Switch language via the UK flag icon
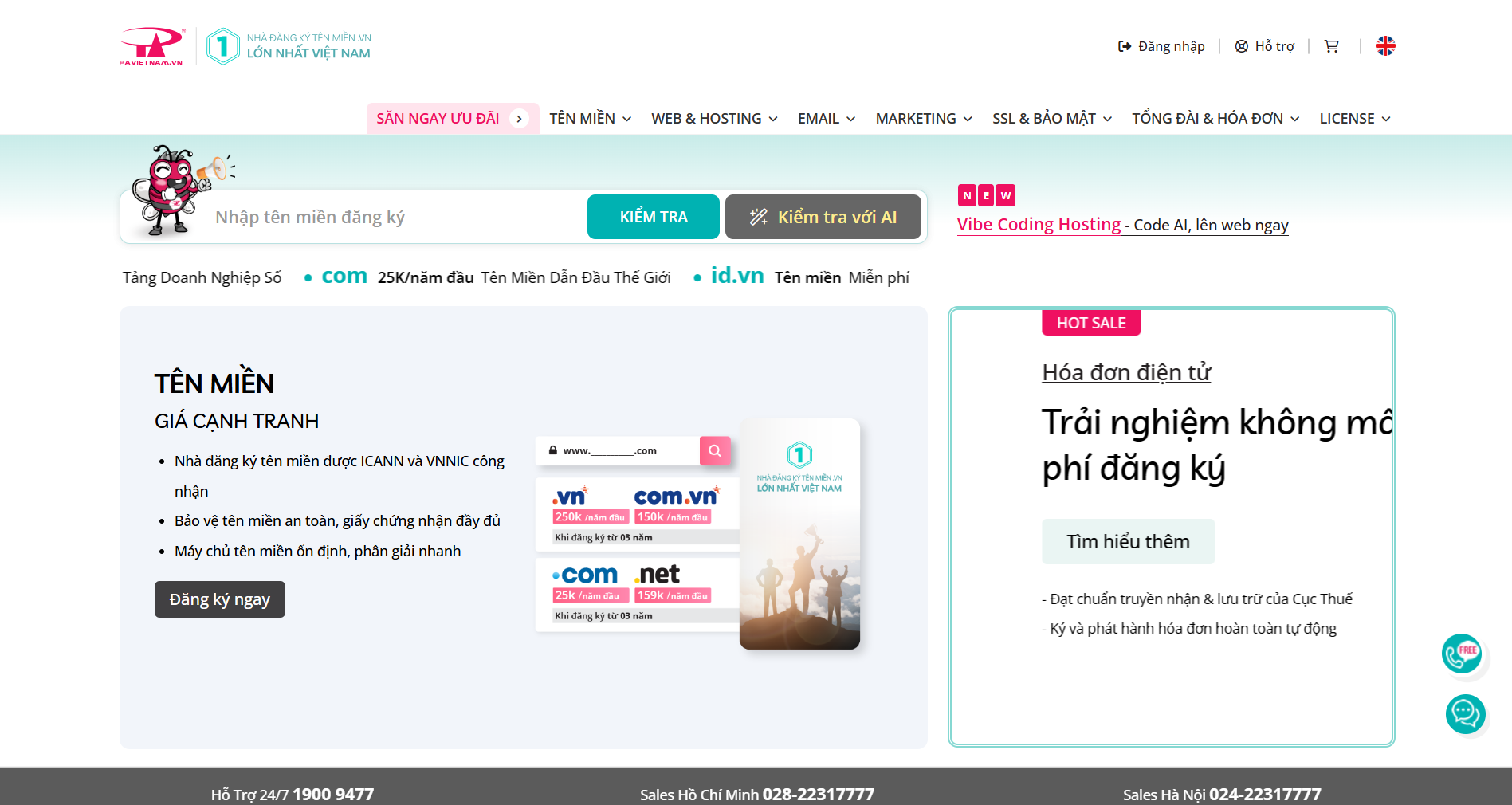1512x805 pixels. click(x=1385, y=46)
